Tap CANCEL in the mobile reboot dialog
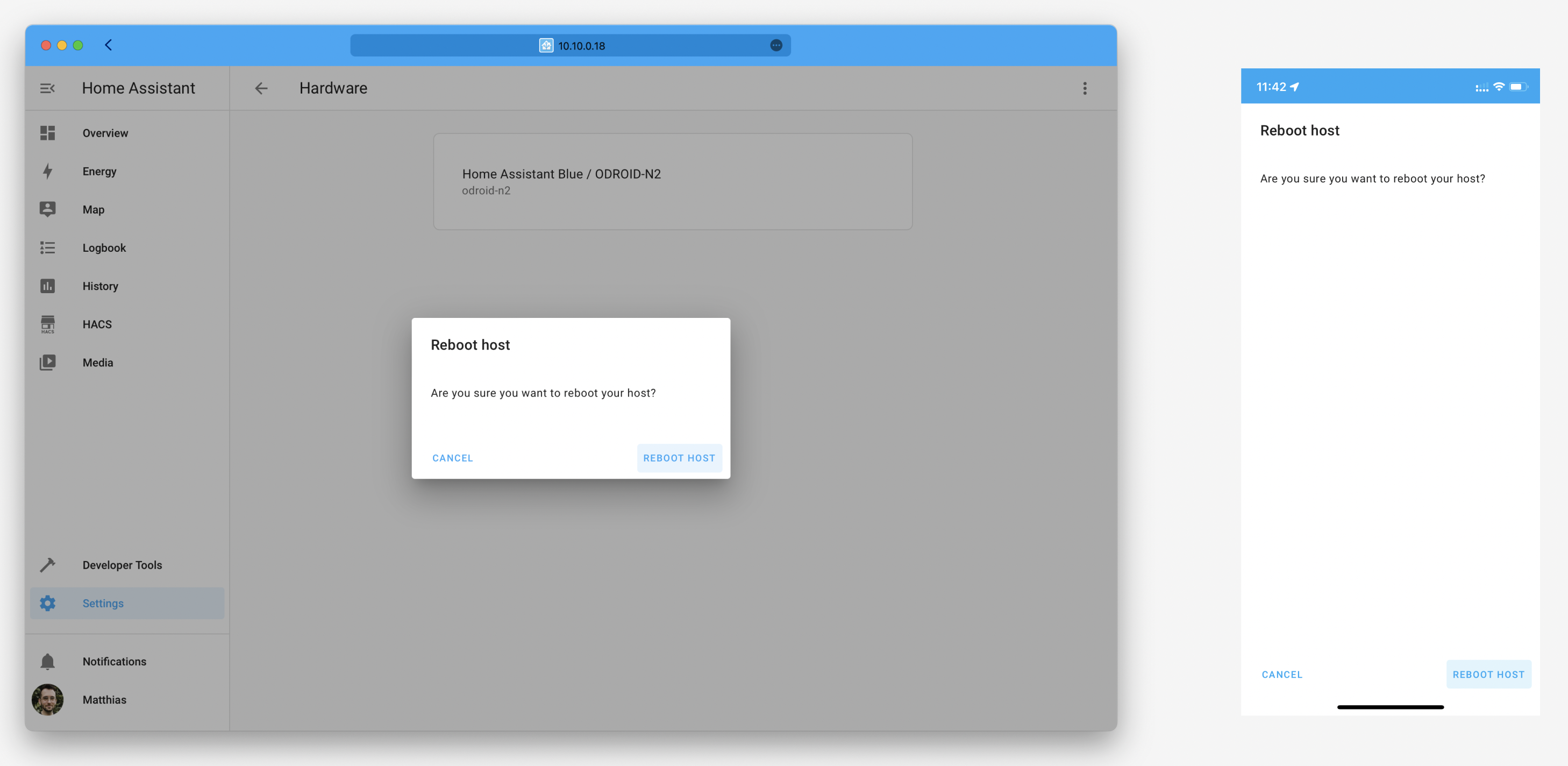The width and height of the screenshot is (1568, 766). [x=1282, y=675]
